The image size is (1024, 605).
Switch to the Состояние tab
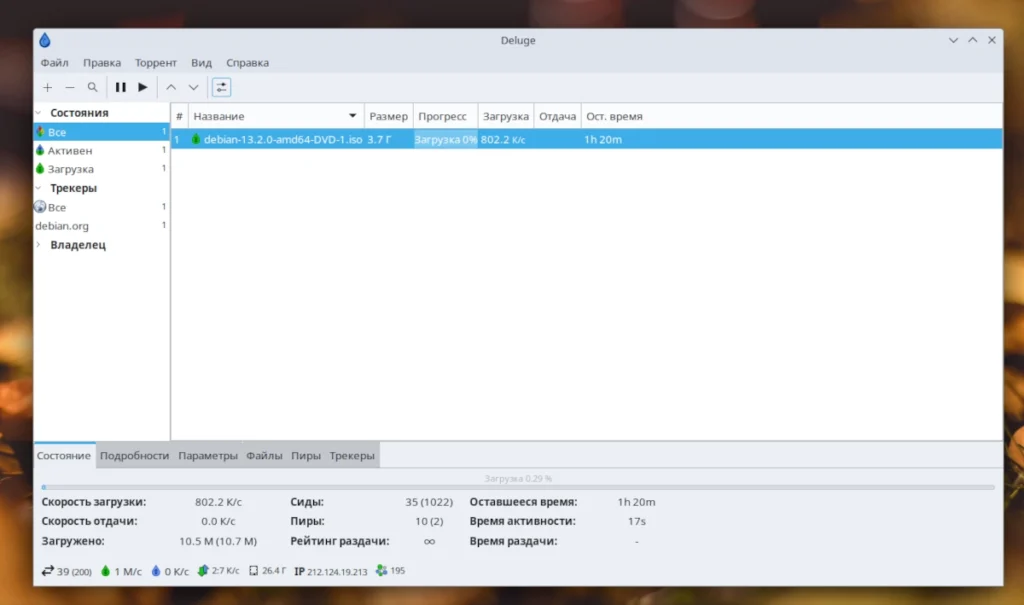64,455
